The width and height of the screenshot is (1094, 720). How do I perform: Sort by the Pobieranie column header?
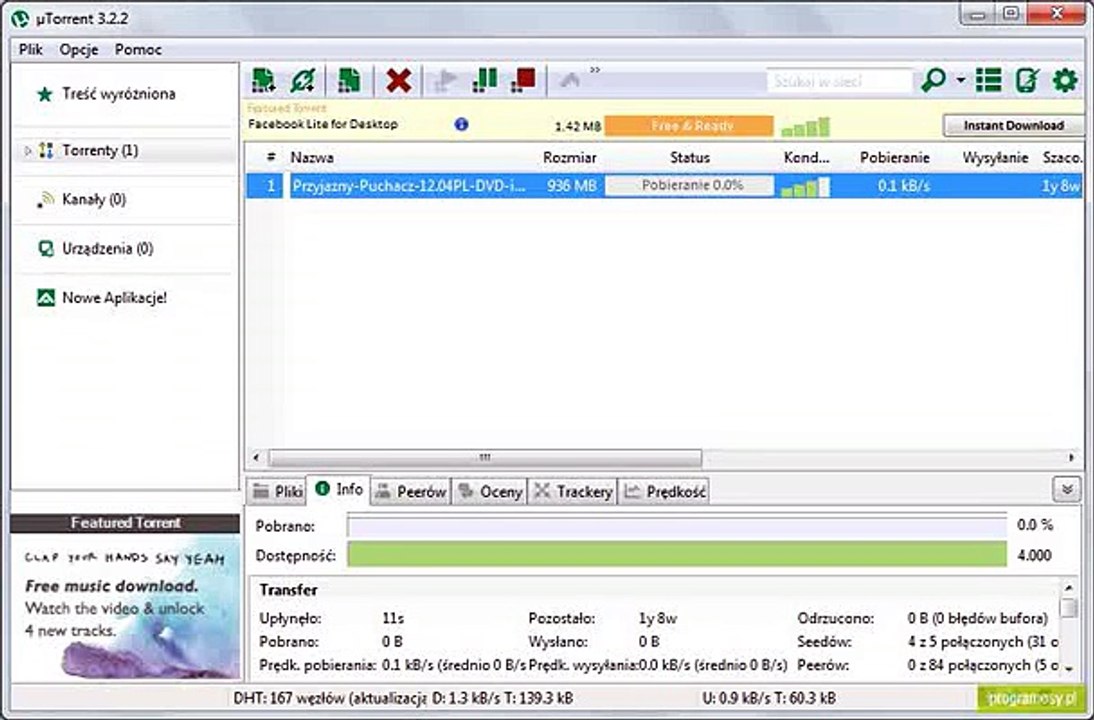[x=894, y=158]
